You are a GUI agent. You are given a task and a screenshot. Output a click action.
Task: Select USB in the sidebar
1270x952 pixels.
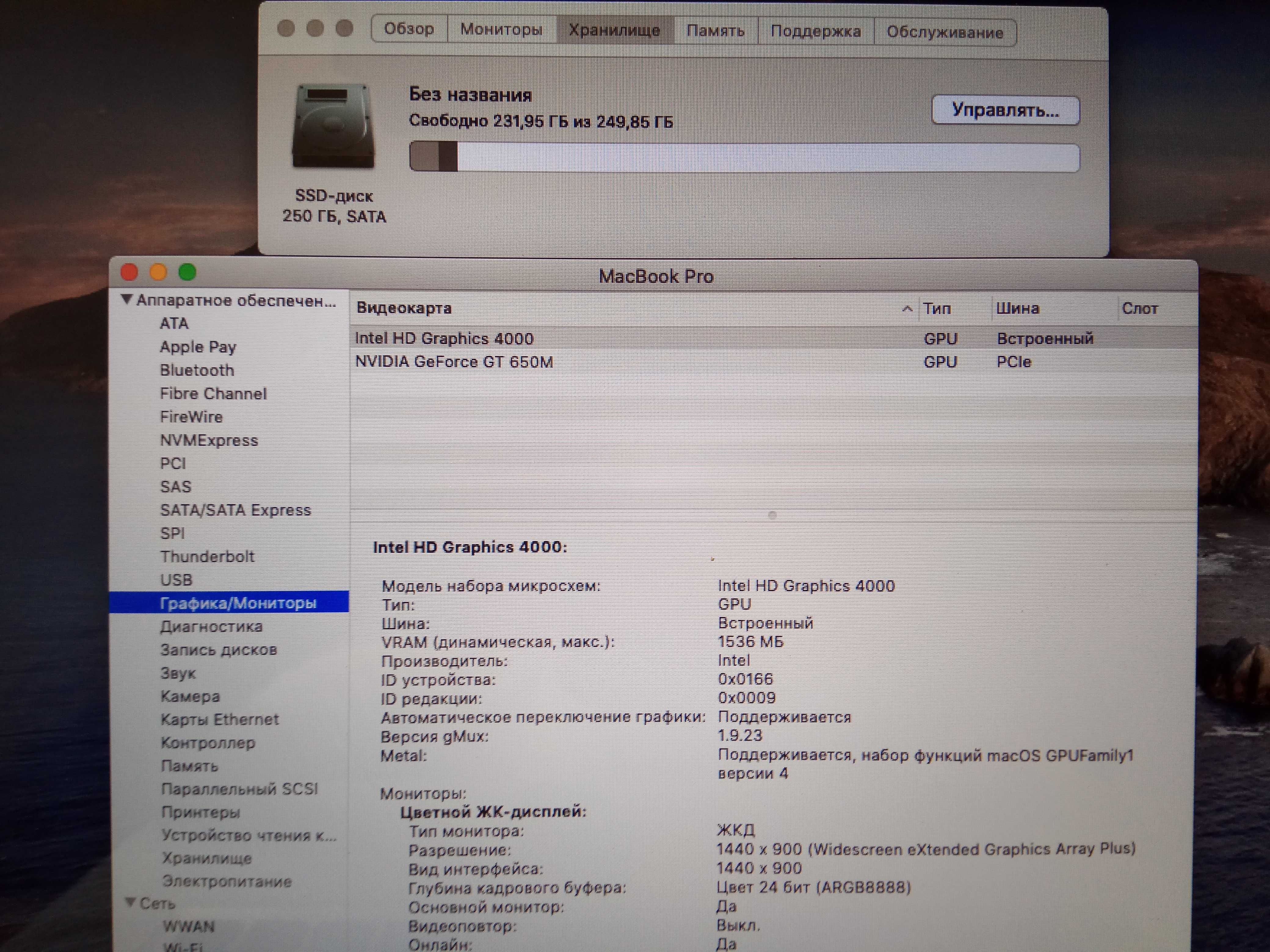[176, 579]
